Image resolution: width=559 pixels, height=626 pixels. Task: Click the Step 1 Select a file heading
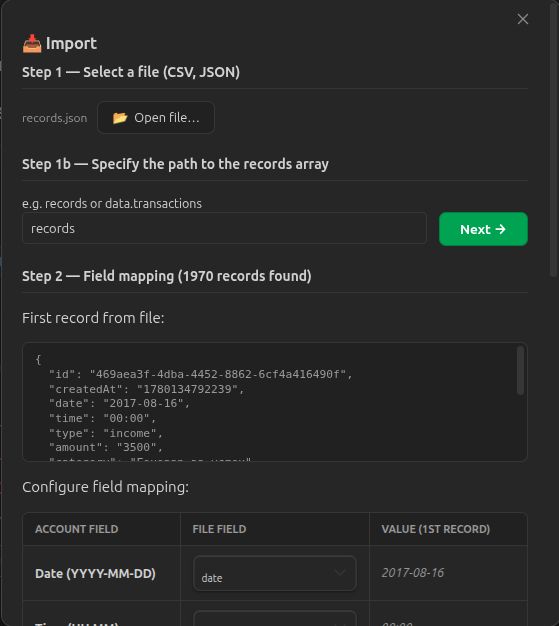coord(131,72)
